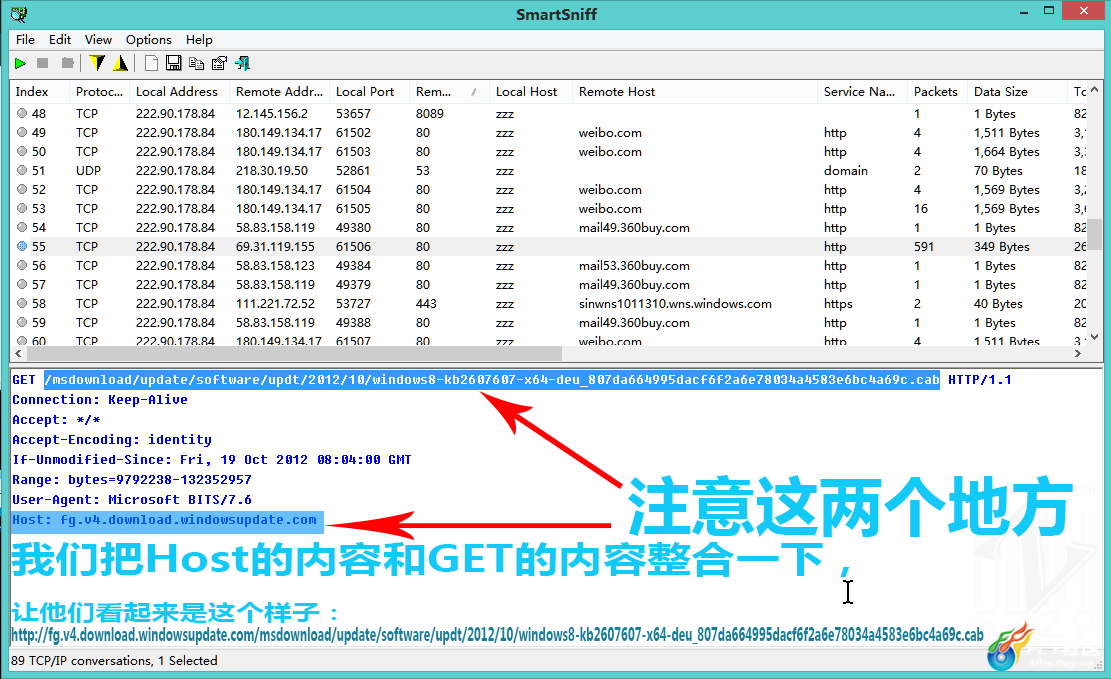
Task: Sort by the Index column header
Action: point(40,91)
